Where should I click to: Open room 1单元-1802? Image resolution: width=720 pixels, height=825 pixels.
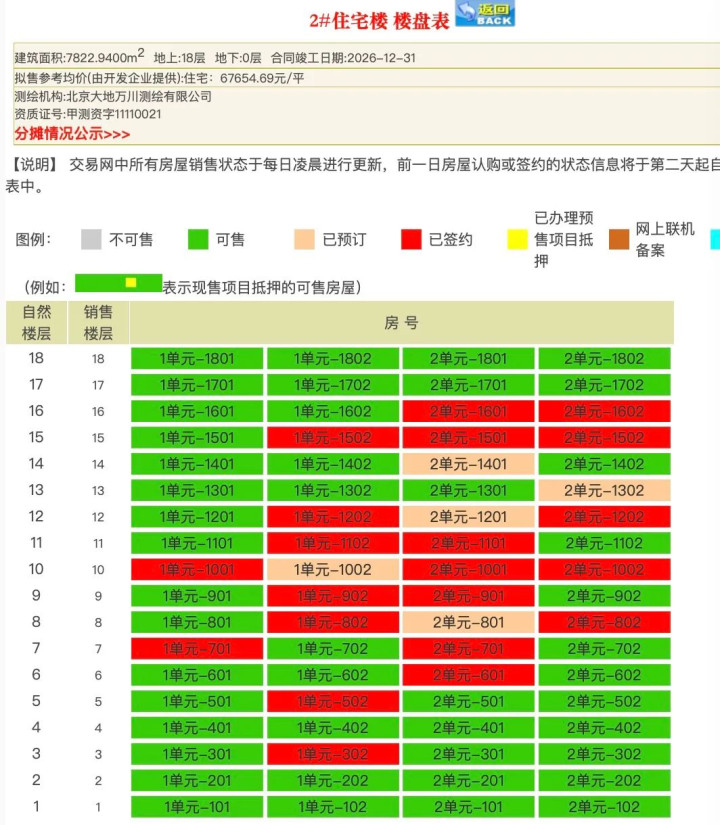[333, 359]
